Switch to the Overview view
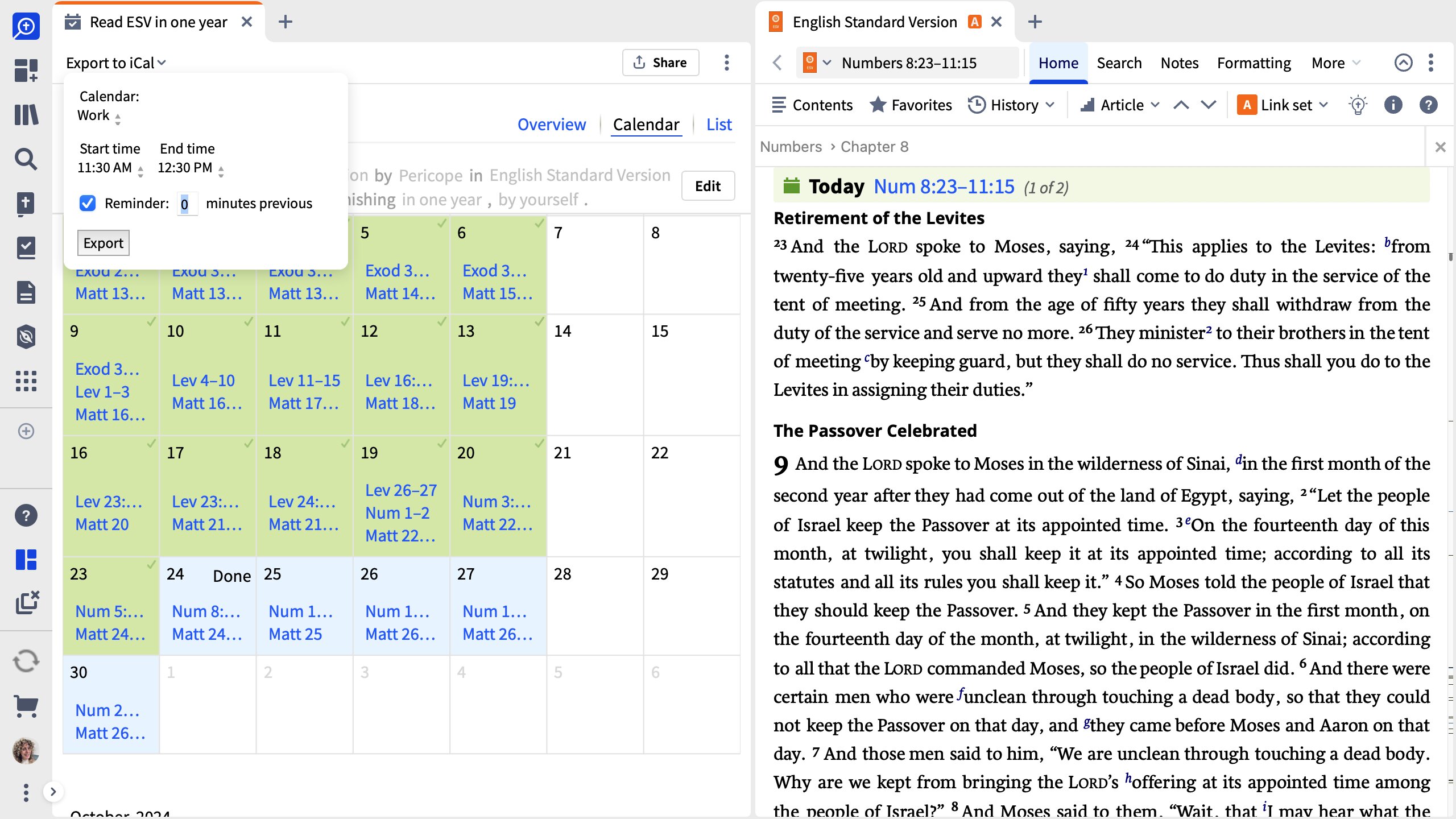The width and height of the screenshot is (1456, 819). pos(551,125)
